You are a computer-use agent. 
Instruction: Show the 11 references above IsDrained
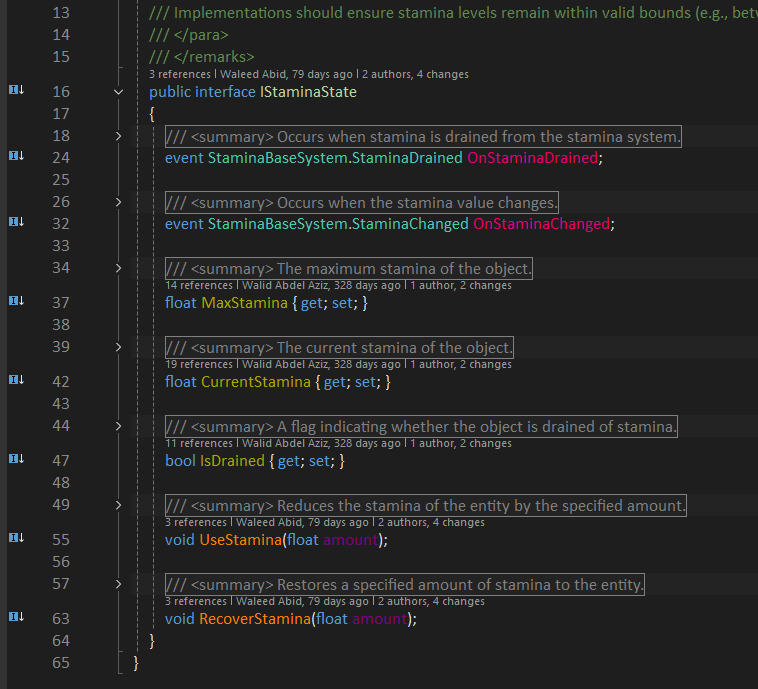coord(198,444)
